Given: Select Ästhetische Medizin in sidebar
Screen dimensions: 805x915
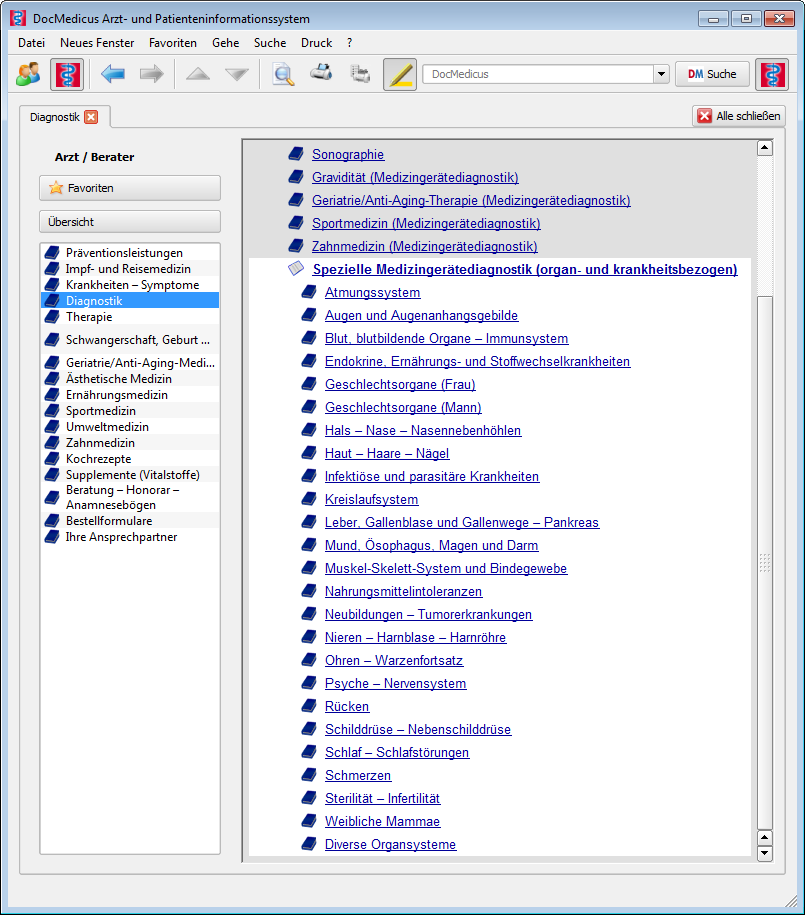Looking at the screenshot, I should pos(130,379).
